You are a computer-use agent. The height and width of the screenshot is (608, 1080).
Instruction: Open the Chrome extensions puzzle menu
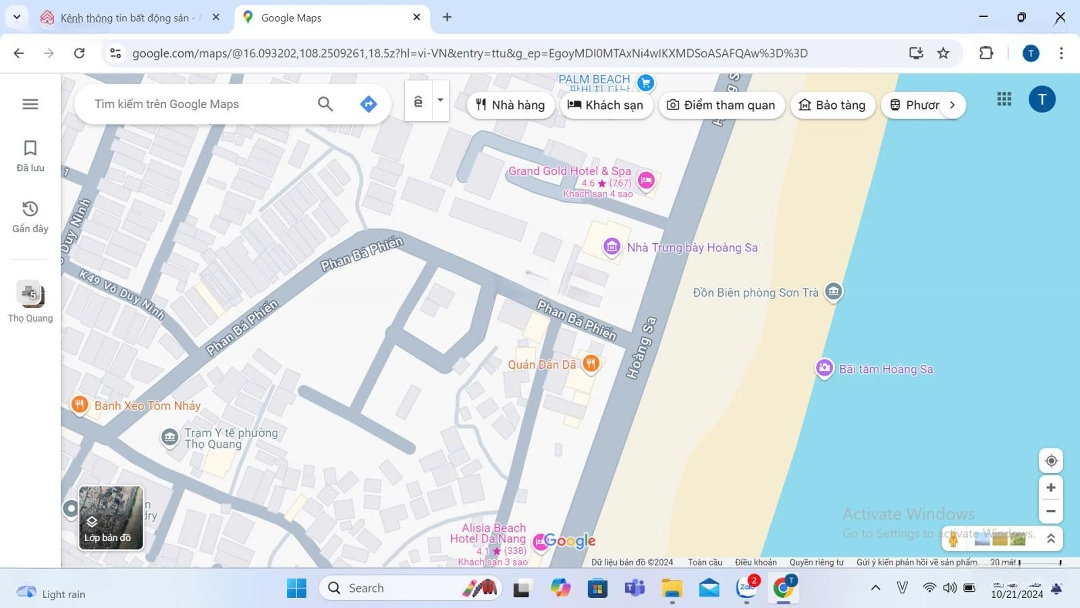tap(986, 53)
